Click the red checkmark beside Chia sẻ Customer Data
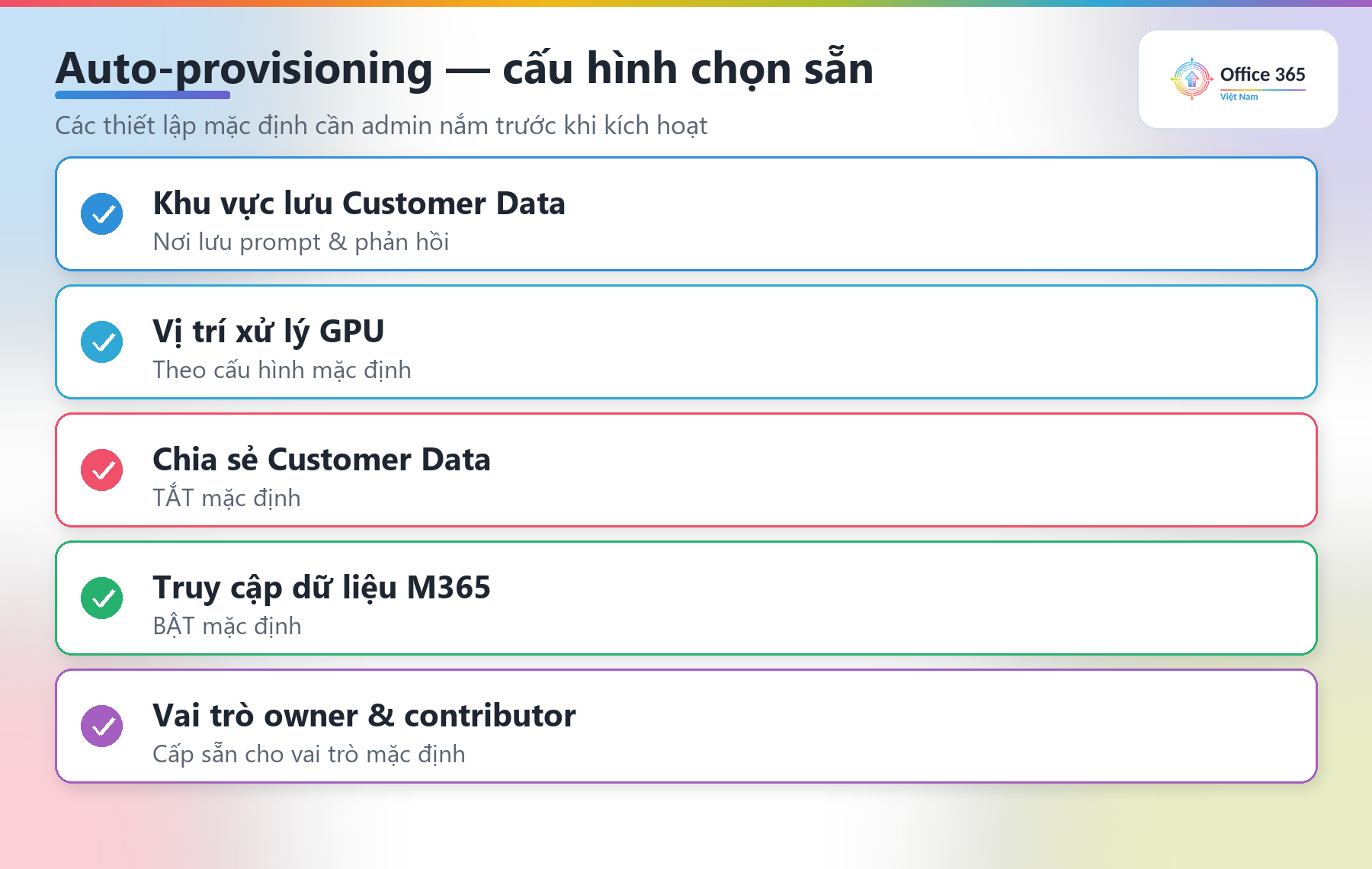The height and width of the screenshot is (869, 1372). pos(102,470)
